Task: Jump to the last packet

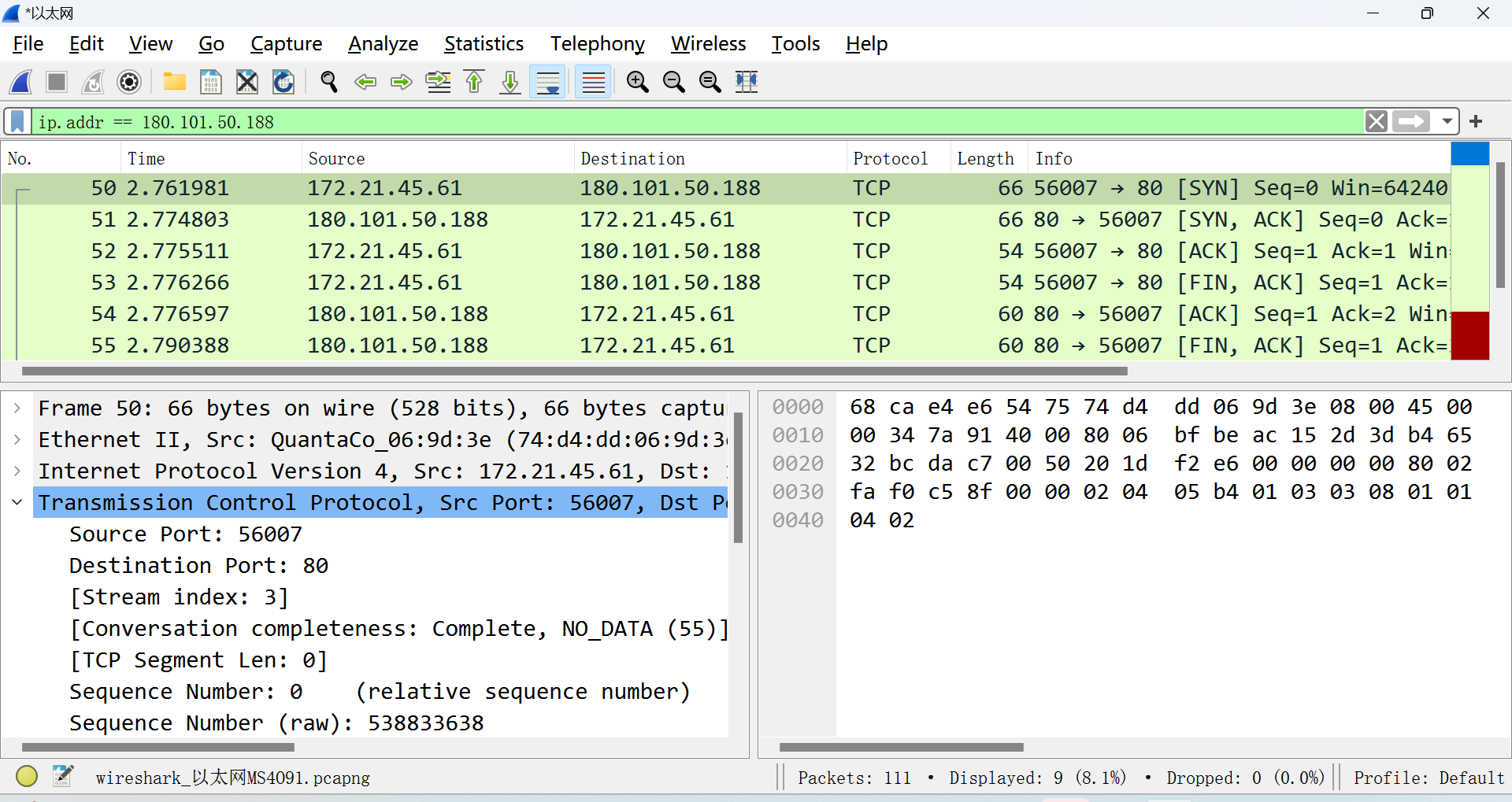Action: pos(510,82)
